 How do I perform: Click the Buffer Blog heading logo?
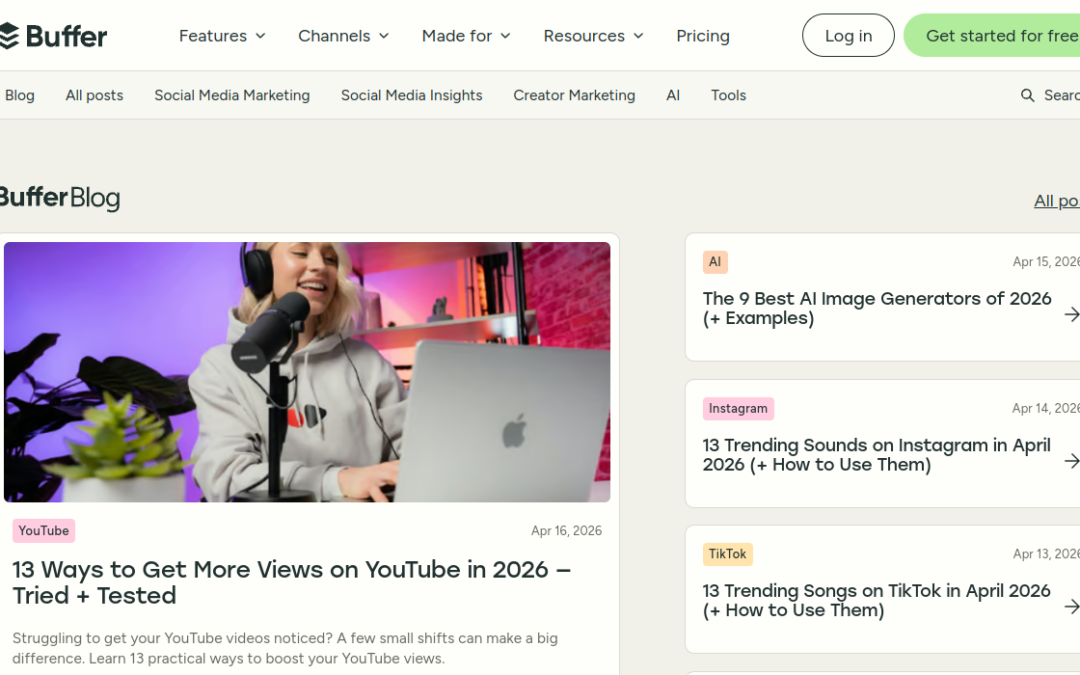tap(60, 198)
